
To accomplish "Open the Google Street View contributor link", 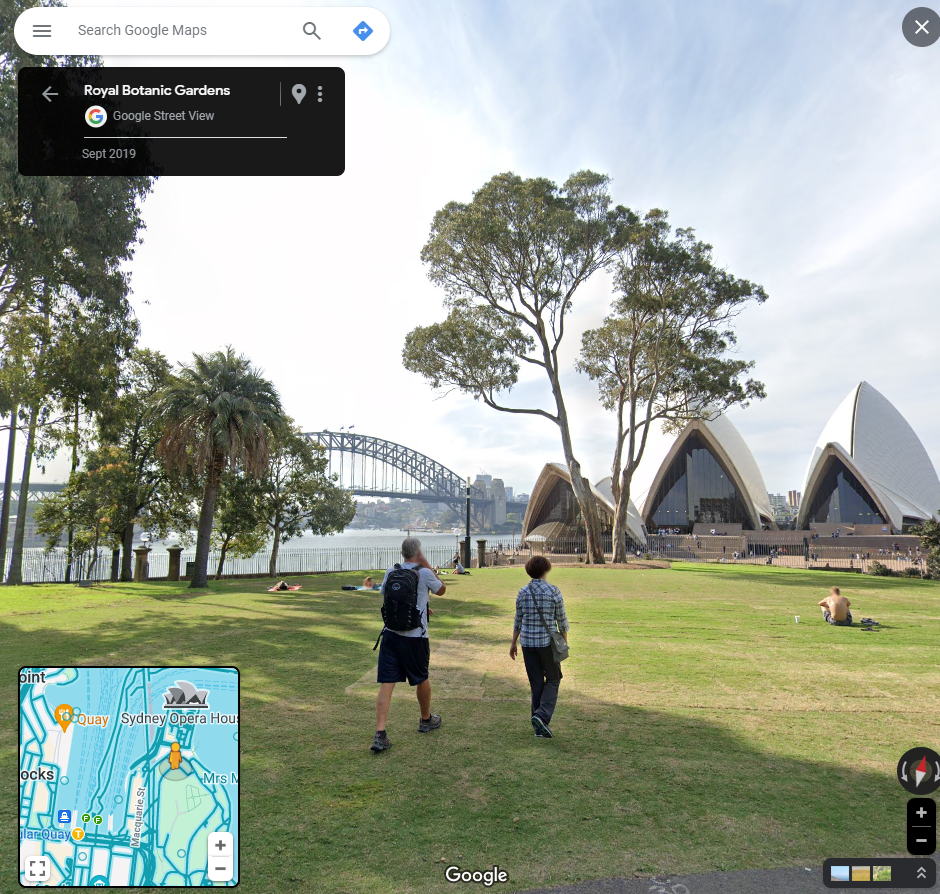I will [164, 116].
